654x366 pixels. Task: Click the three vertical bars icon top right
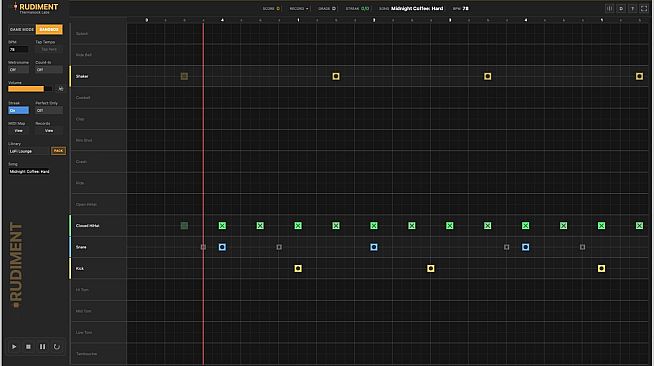click(609, 8)
